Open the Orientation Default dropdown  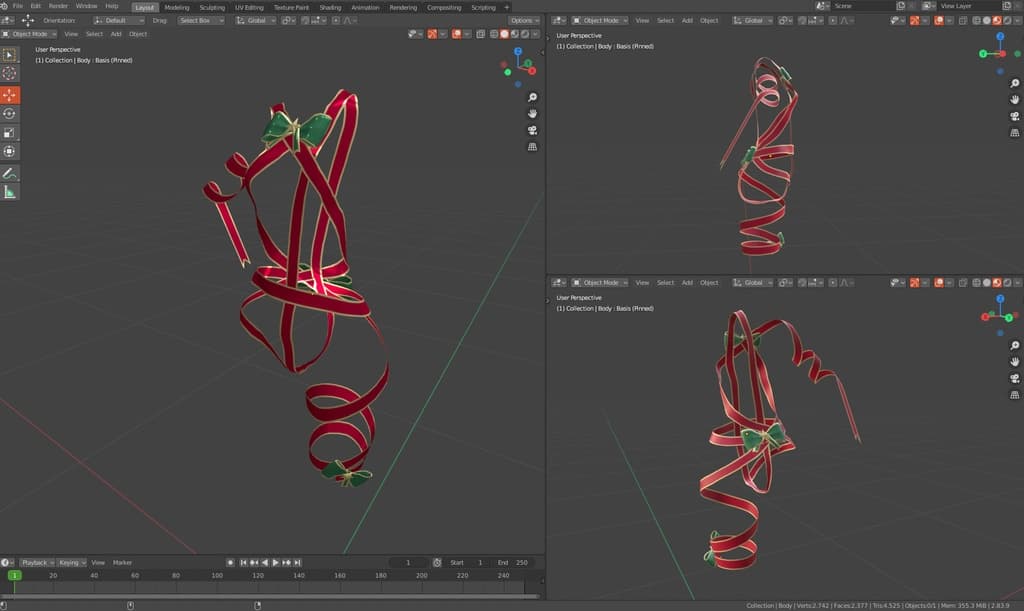tap(118, 20)
